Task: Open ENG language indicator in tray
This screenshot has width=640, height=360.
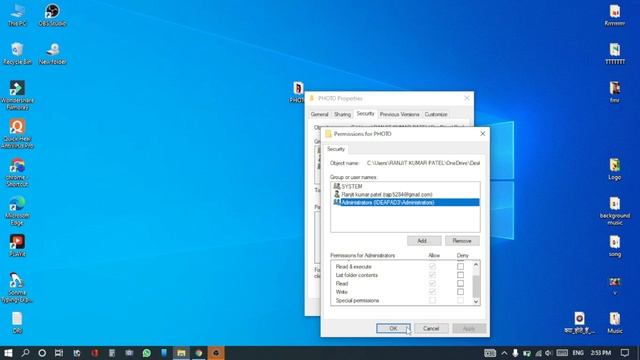Action: pyautogui.click(x=578, y=353)
